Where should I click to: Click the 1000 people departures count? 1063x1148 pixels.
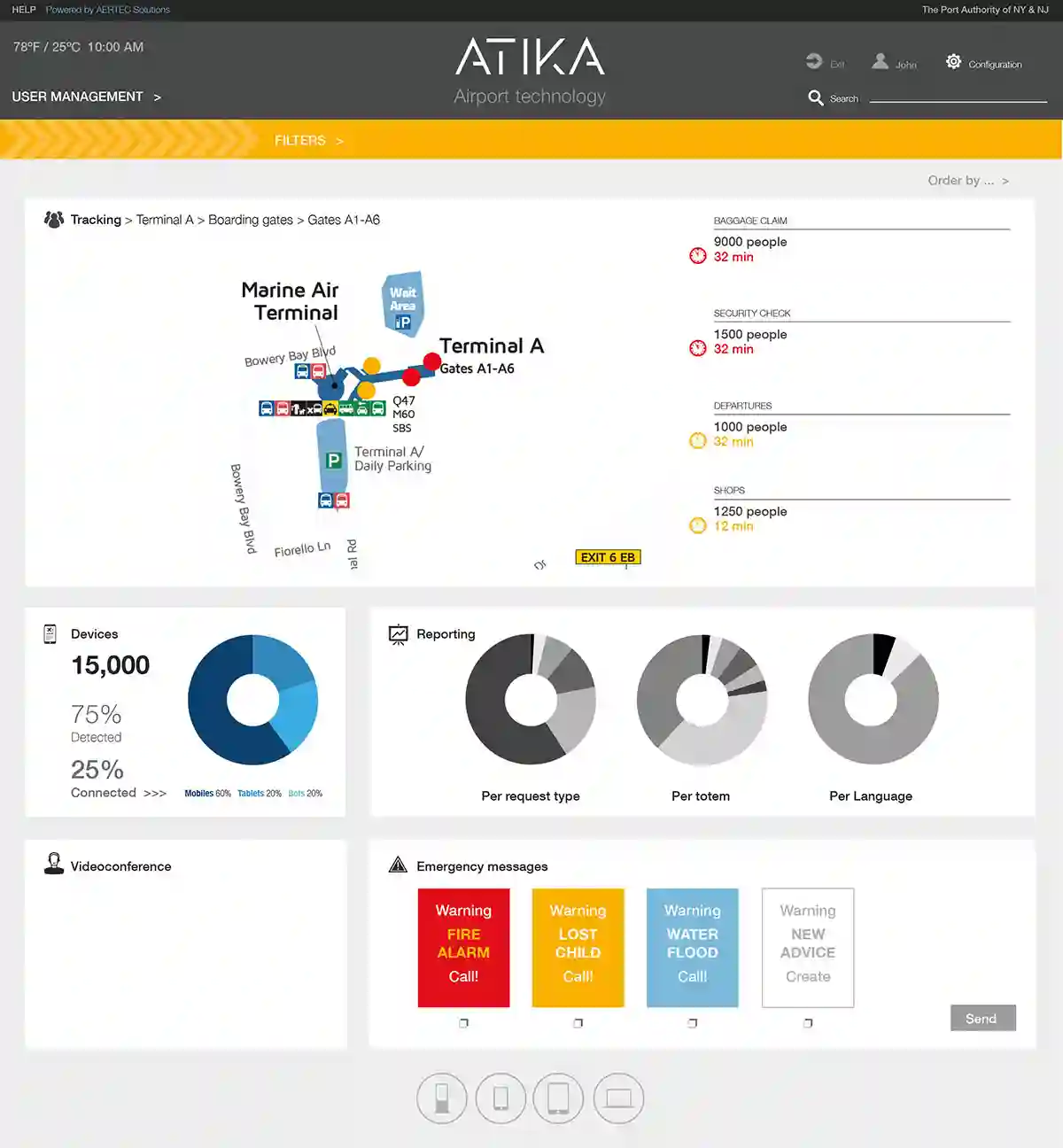point(750,427)
